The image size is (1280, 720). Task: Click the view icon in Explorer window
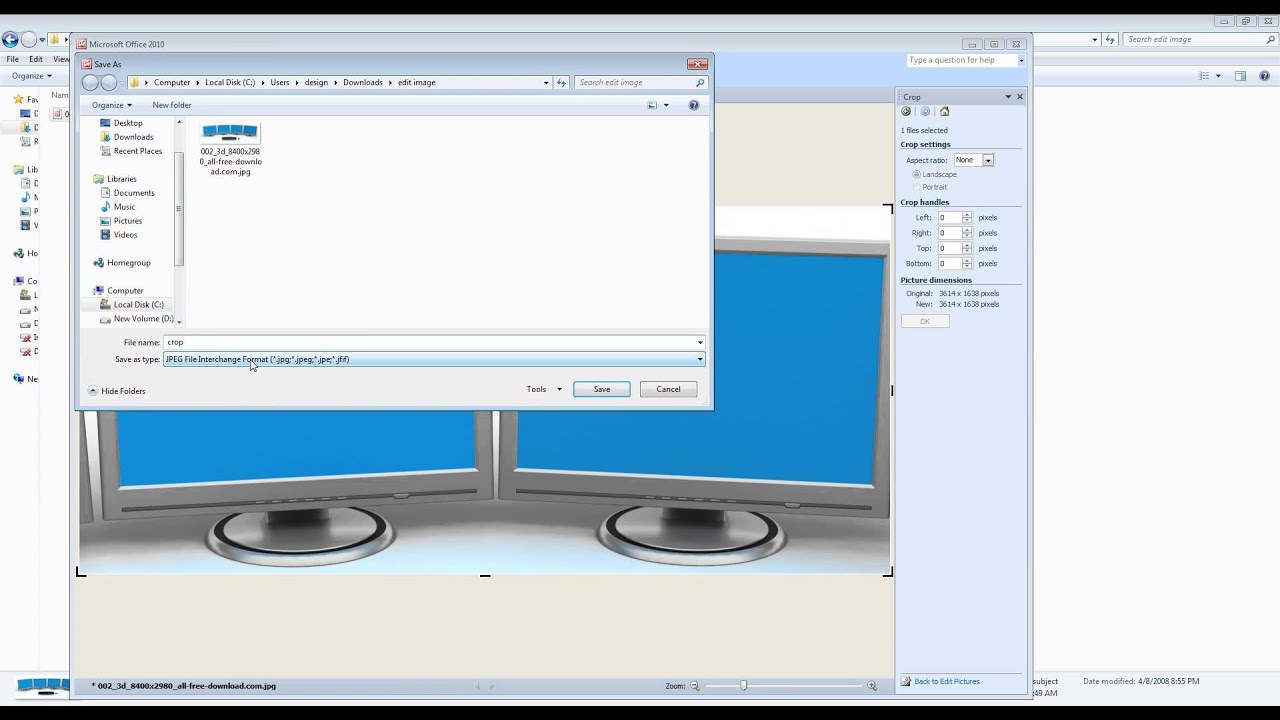[x=1204, y=76]
